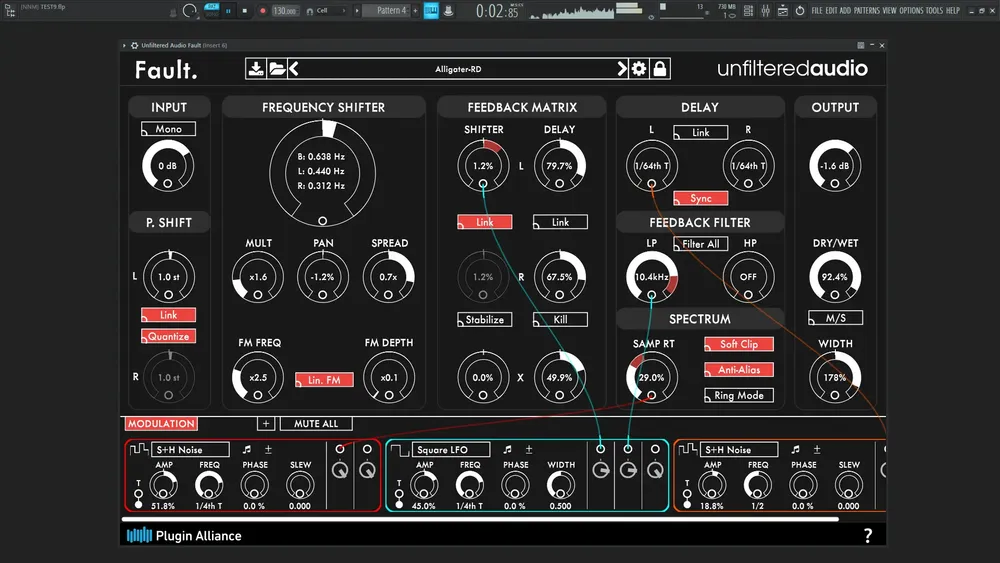
Task: Open FL Studio mixer icon
Action: (x=765, y=11)
